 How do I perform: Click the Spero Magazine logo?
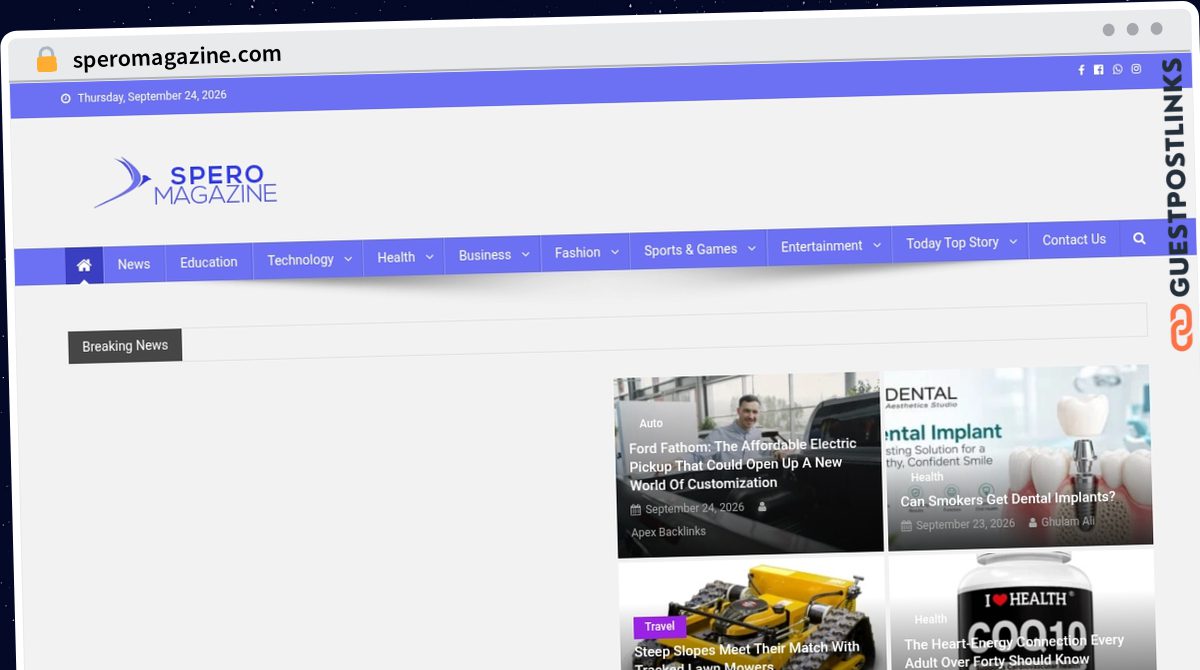click(x=186, y=183)
